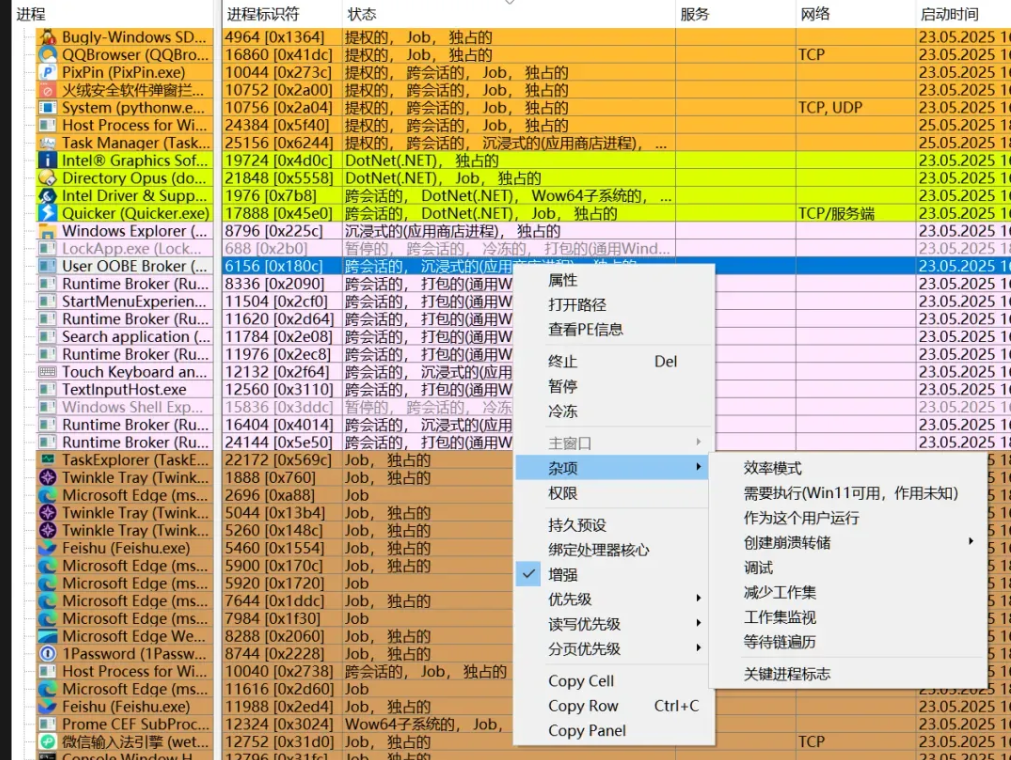Click the Intel Graphics Software process icon

pos(48,161)
